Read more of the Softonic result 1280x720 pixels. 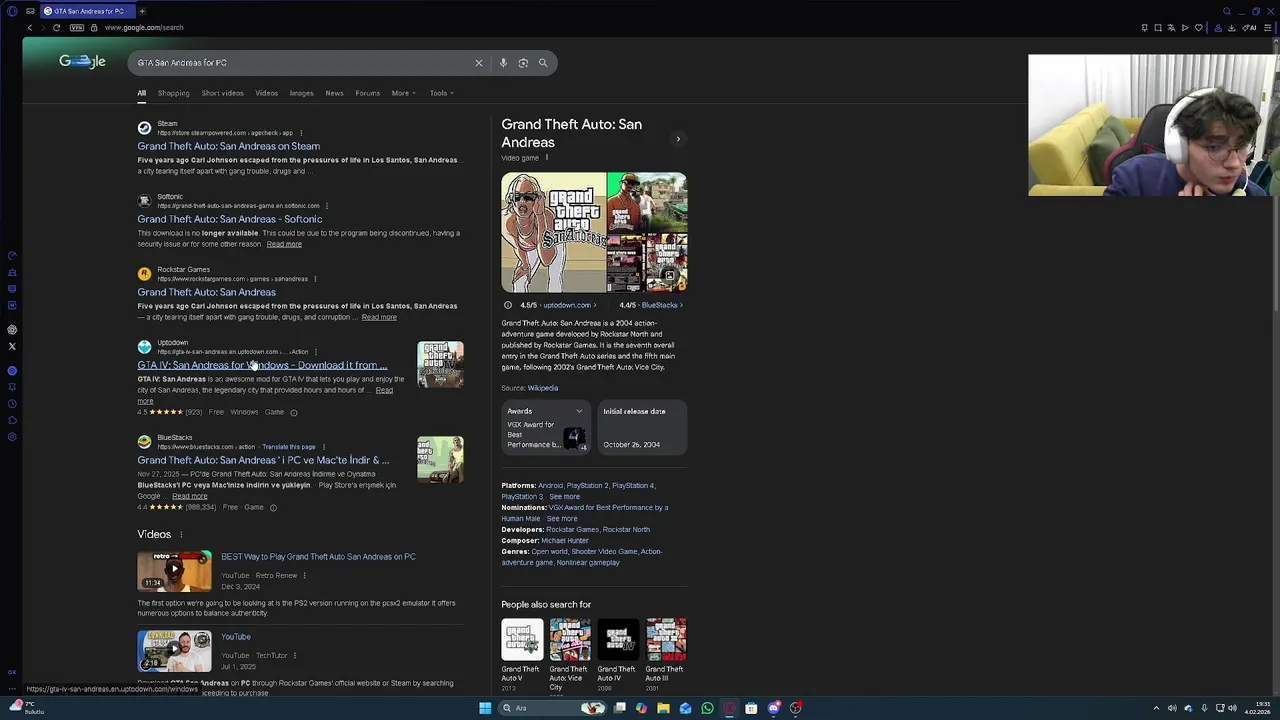coord(284,244)
